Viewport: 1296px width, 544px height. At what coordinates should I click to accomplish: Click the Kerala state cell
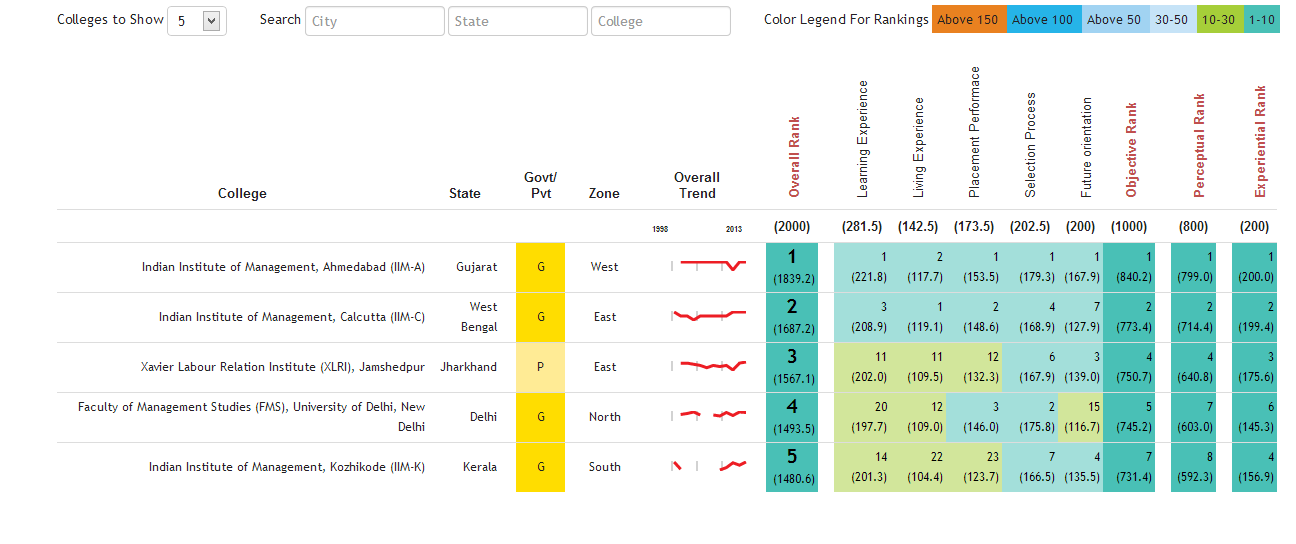[x=480, y=467]
